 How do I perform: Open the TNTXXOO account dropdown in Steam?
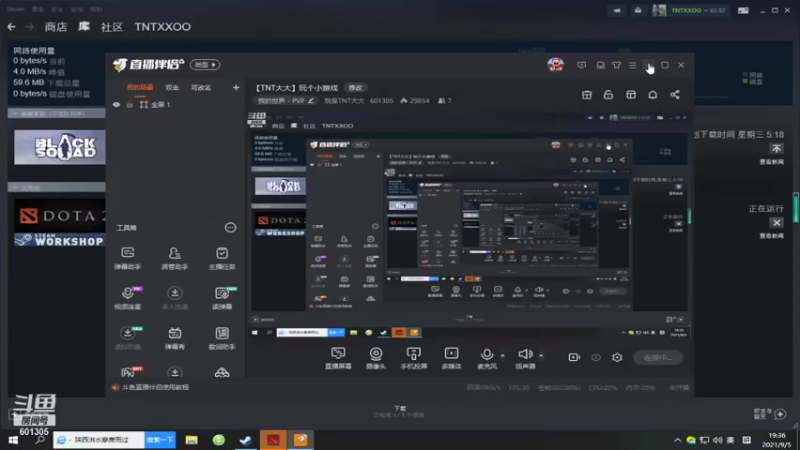point(698,10)
